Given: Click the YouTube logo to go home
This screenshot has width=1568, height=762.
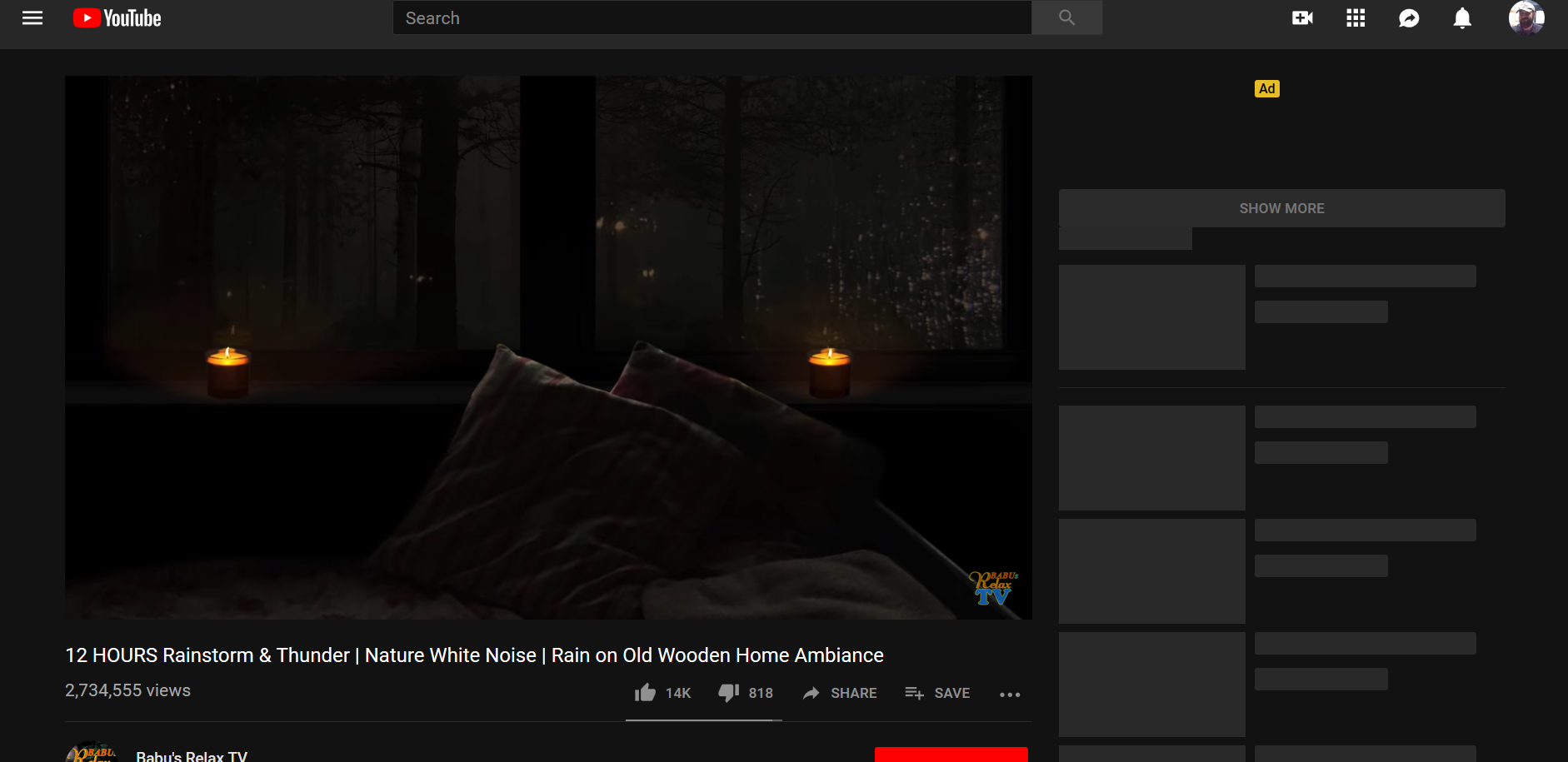Looking at the screenshot, I should coord(116,17).
